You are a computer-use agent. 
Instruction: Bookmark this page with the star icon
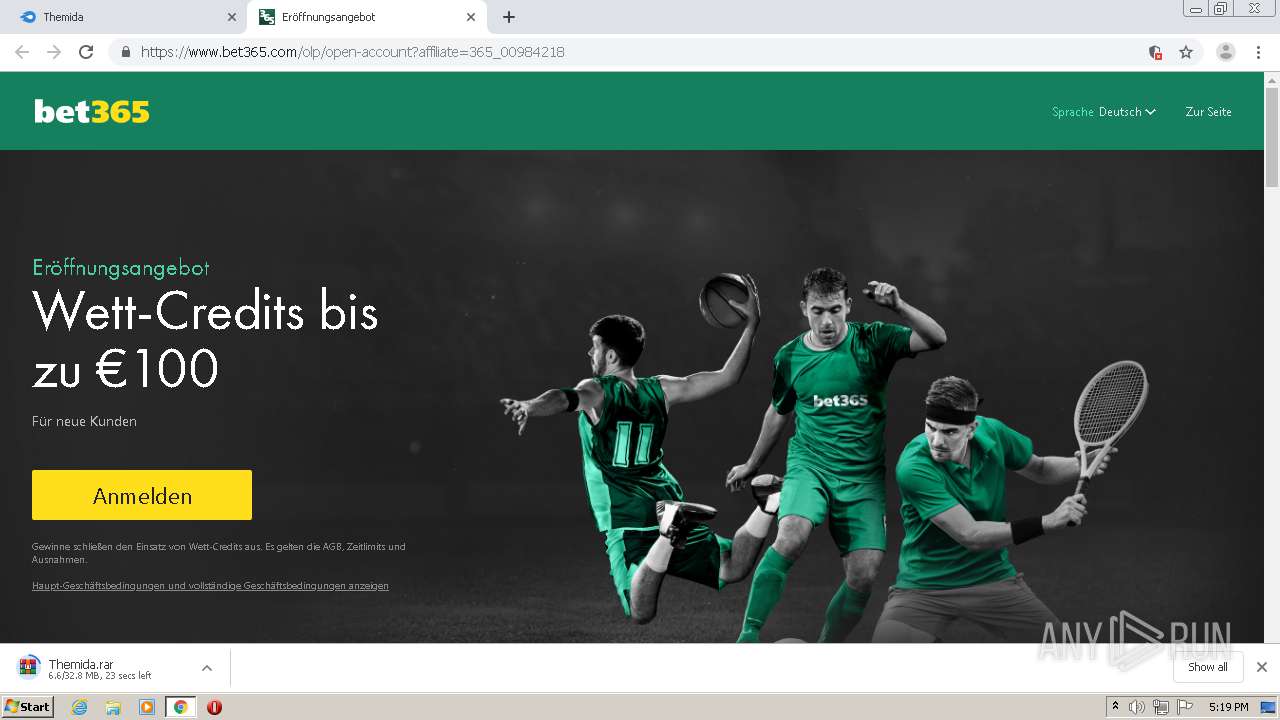click(x=1186, y=52)
